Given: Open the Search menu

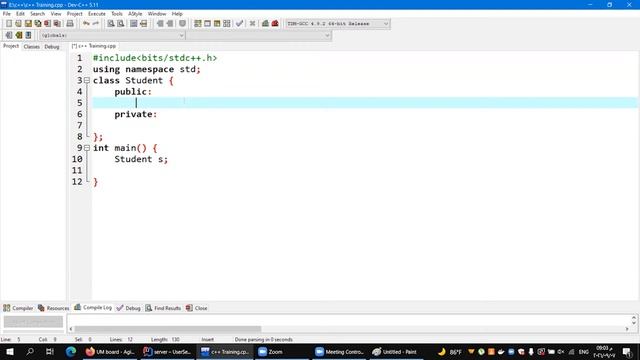Looking at the screenshot, I should [x=37, y=14].
